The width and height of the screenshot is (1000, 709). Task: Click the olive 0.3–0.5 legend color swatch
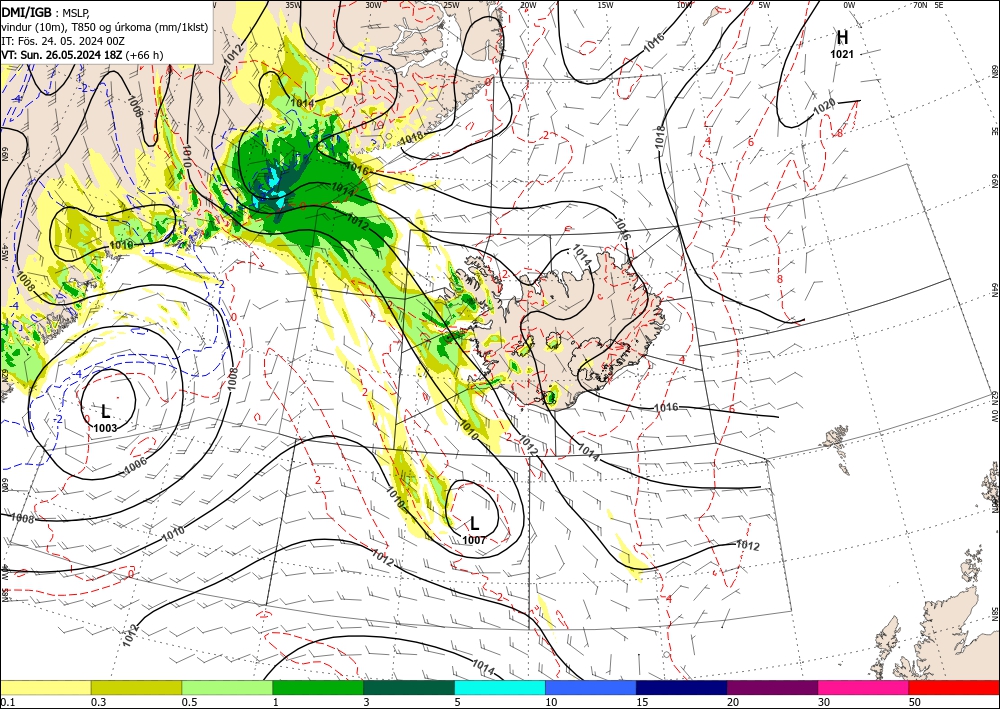pyautogui.click(x=136, y=687)
